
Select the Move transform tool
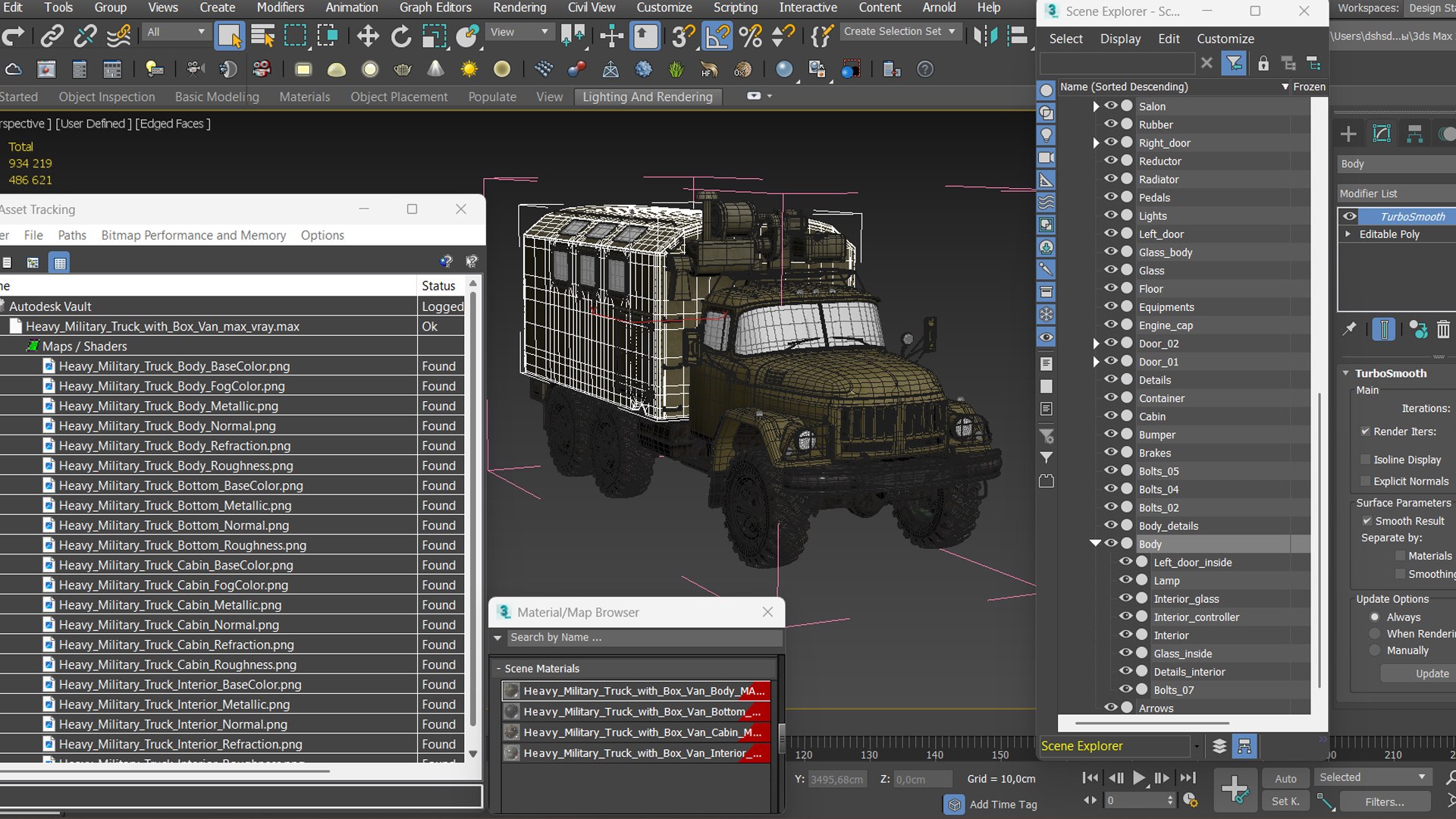[368, 36]
